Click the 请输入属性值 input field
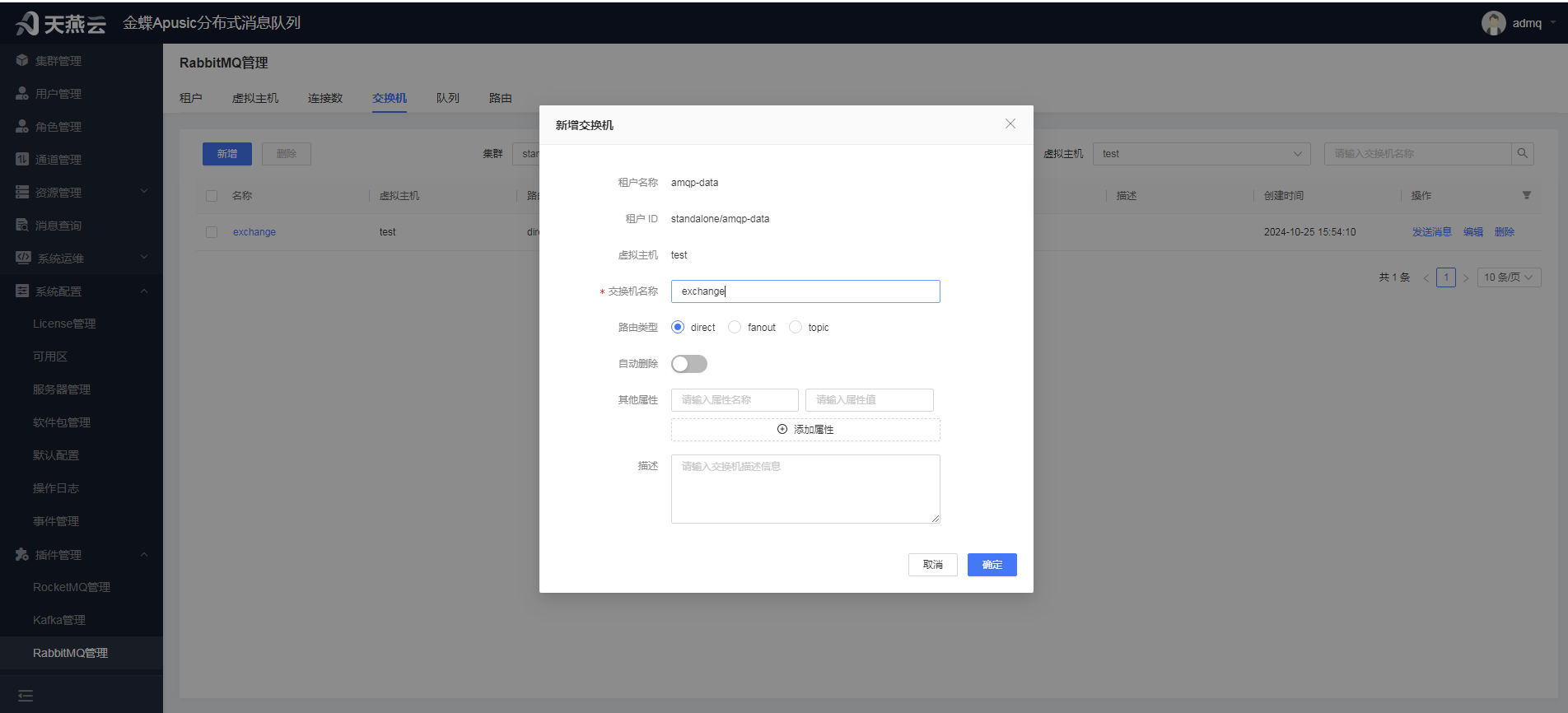The height and width of the screenshot is (713, 1568). 870,400
